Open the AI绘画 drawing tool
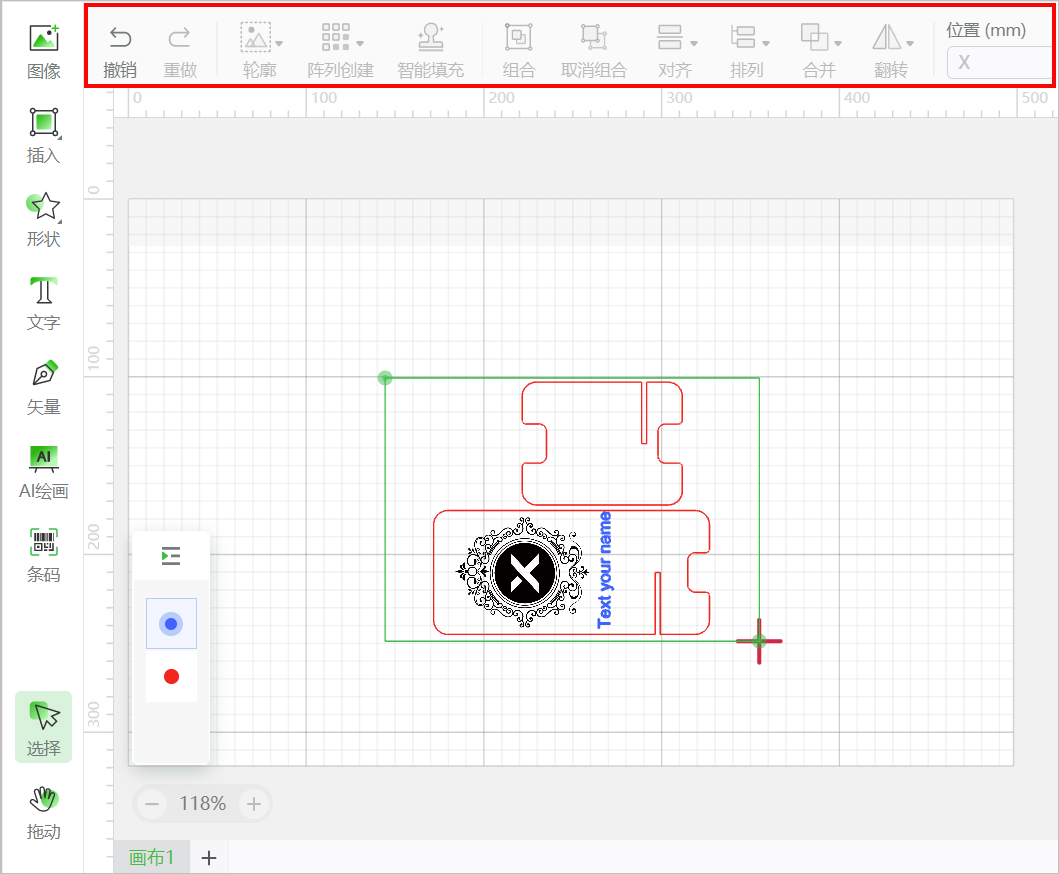1059x874 pixels. coord(44,471)
